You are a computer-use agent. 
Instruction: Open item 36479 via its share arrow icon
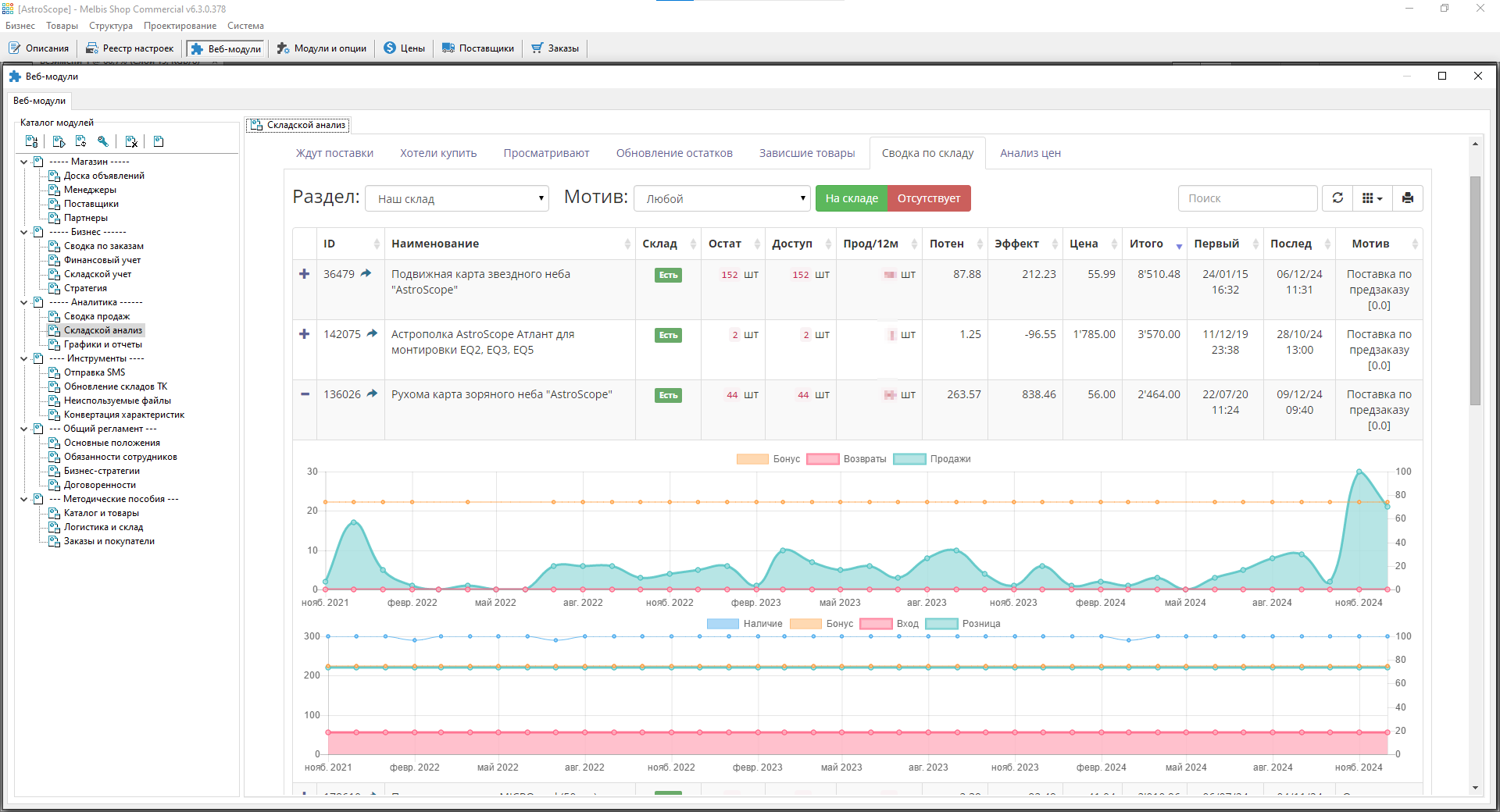click(366, 273)
